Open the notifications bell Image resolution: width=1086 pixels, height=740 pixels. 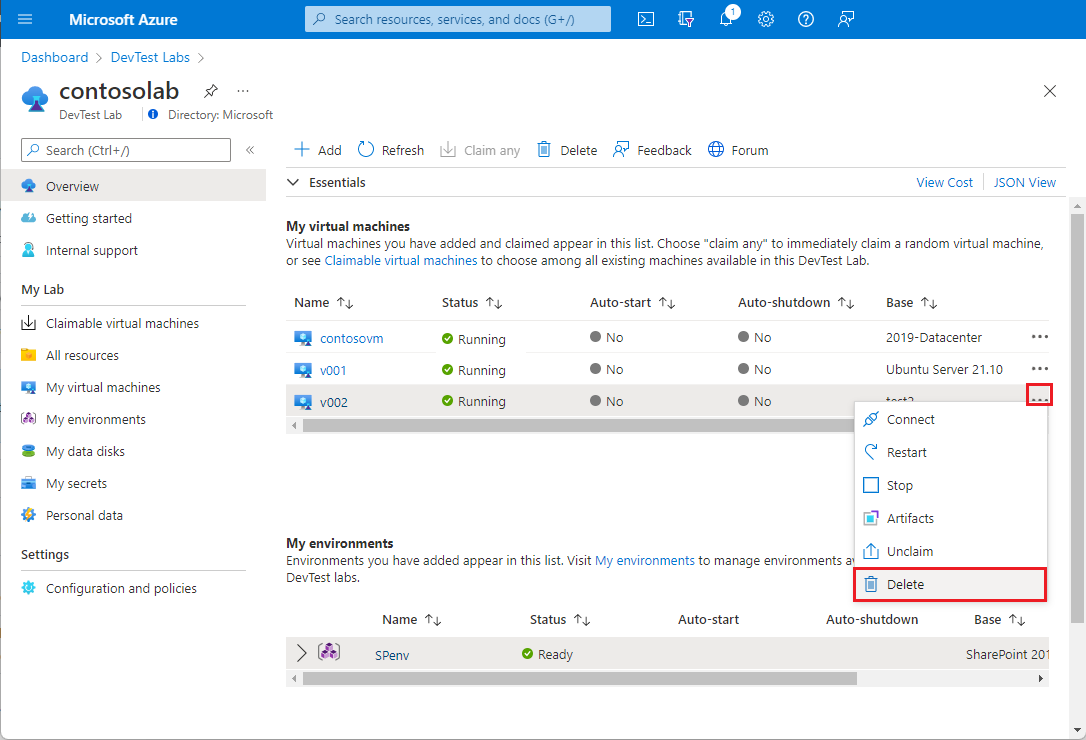point(726,18)
